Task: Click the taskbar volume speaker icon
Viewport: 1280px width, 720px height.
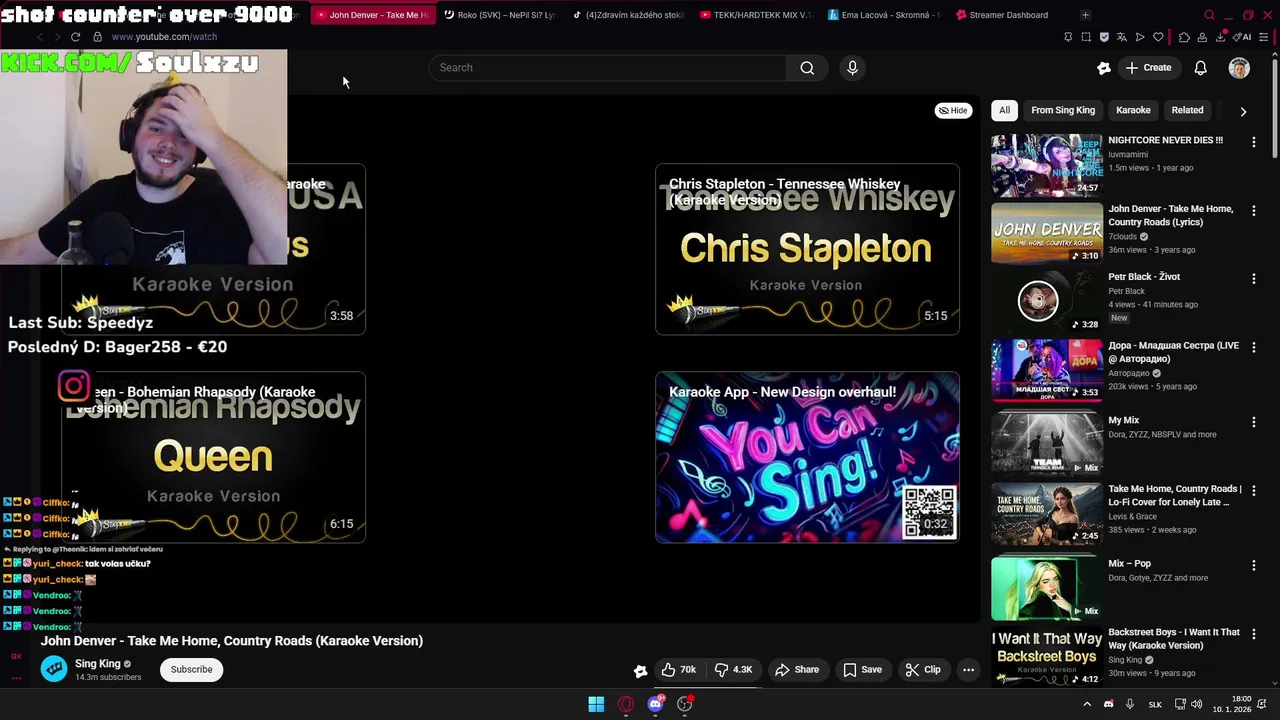Action: [1197, 704]
